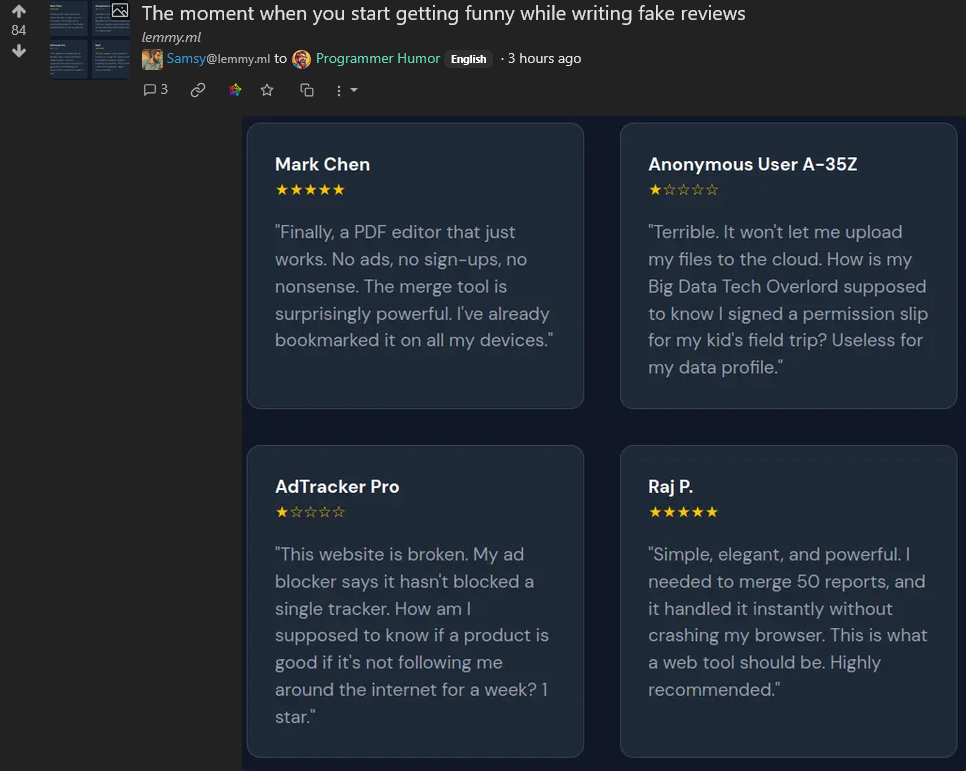Click the Programmer Humor community icon
This screenshot has height=771, width=966.
(x=301, y=59)
